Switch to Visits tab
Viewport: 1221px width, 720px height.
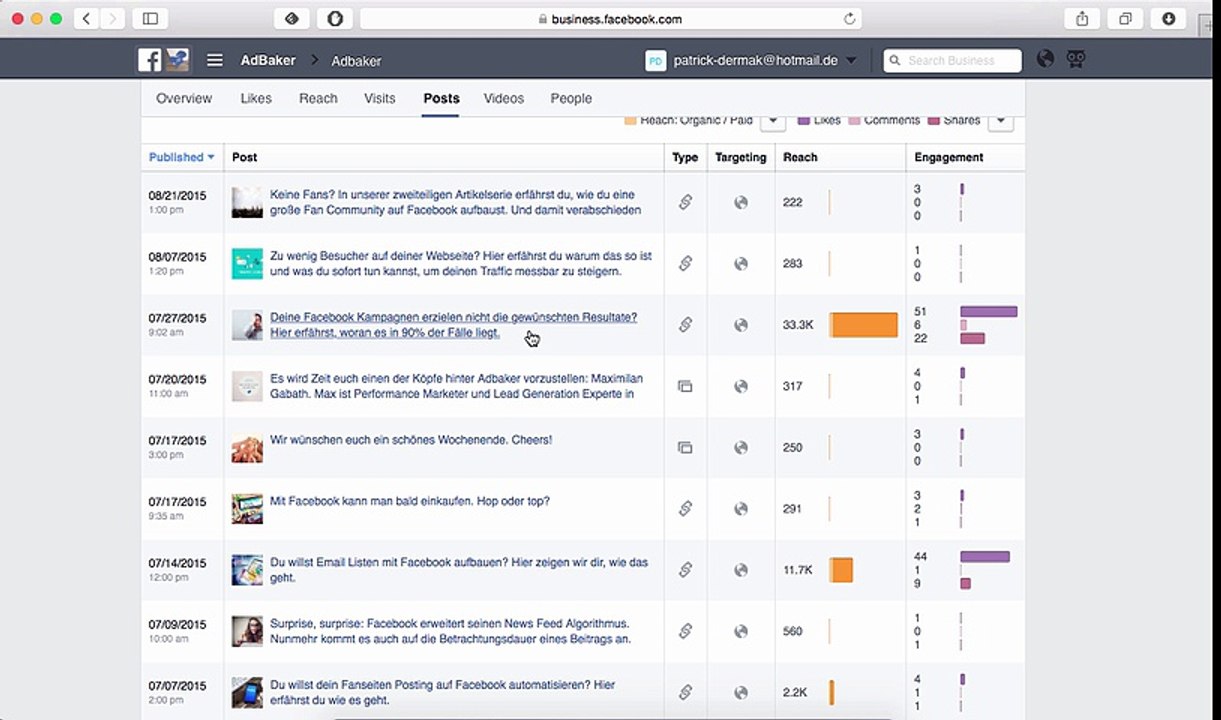pyautogui.click(x=380, y=98)
